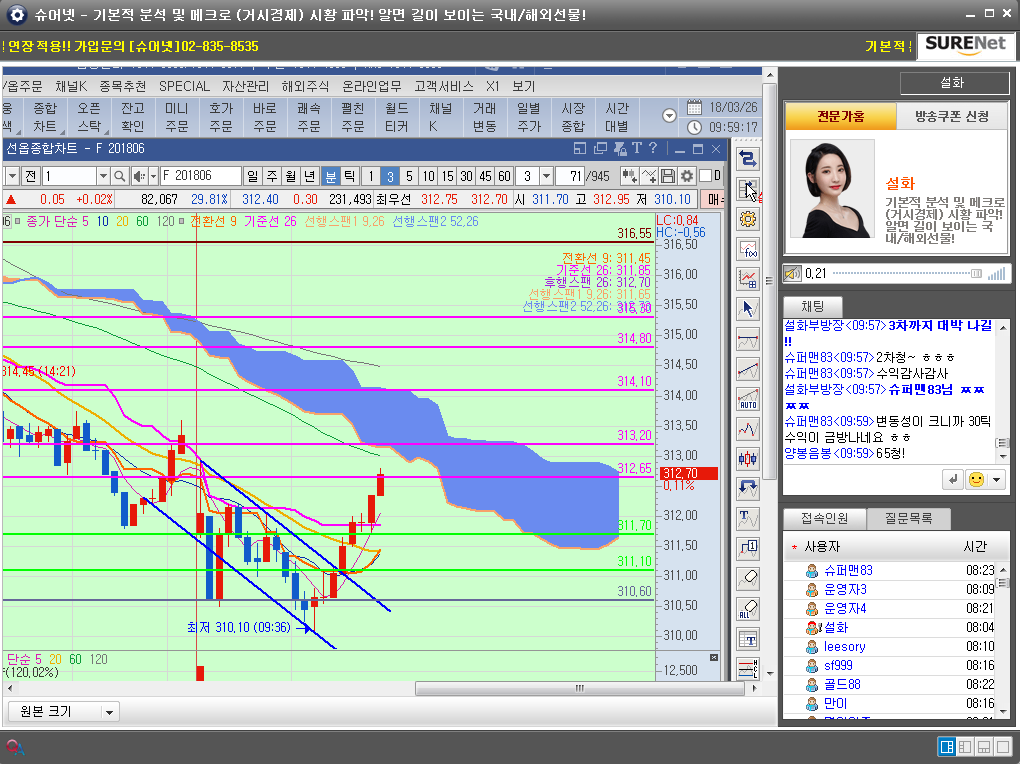The image size is (1020, 764).
Task: Click 시장 종합 toolbar button
Action: tap(573, 117)
